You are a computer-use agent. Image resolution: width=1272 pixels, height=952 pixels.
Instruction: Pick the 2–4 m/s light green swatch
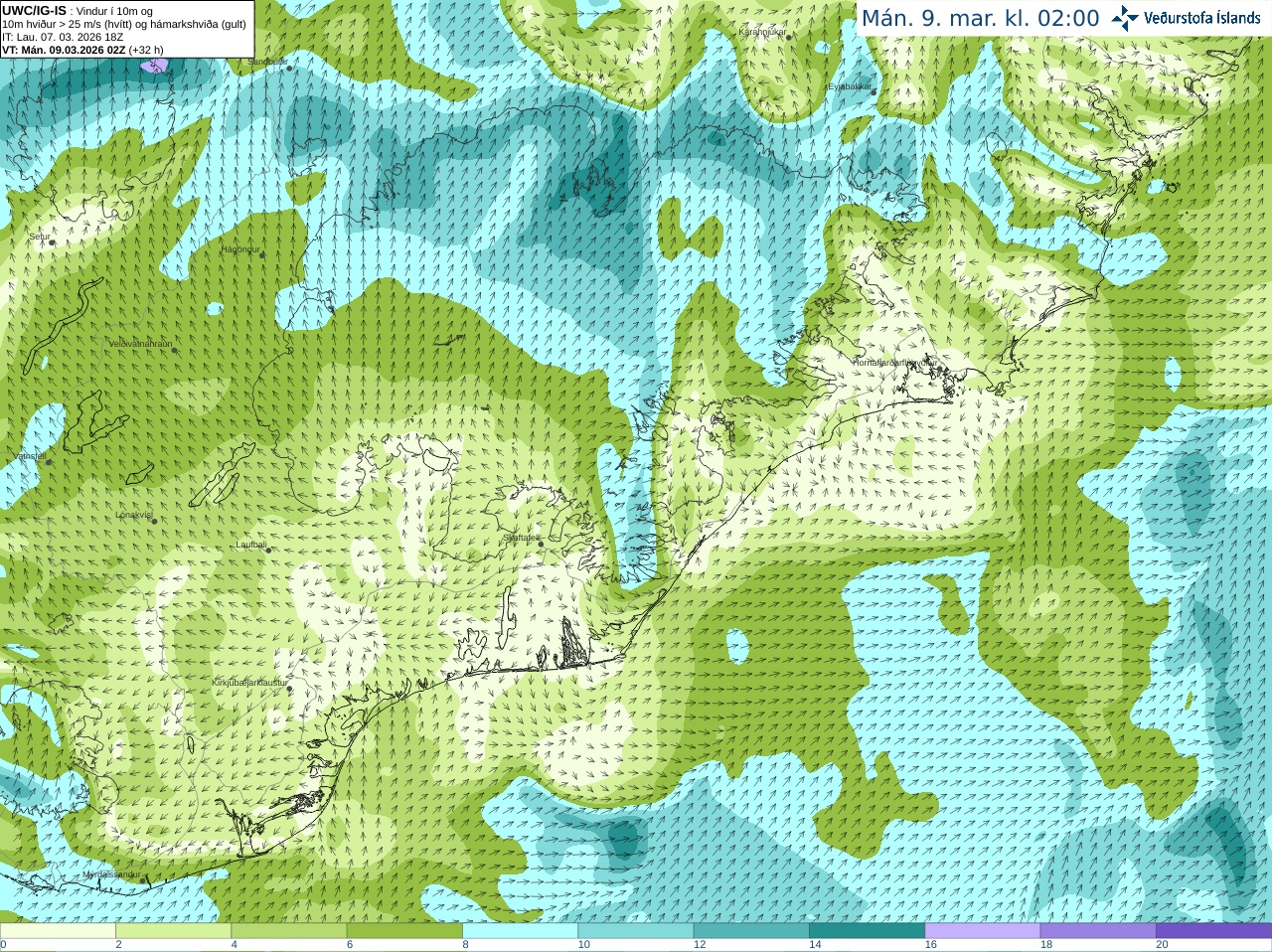(x=174, y=930)
